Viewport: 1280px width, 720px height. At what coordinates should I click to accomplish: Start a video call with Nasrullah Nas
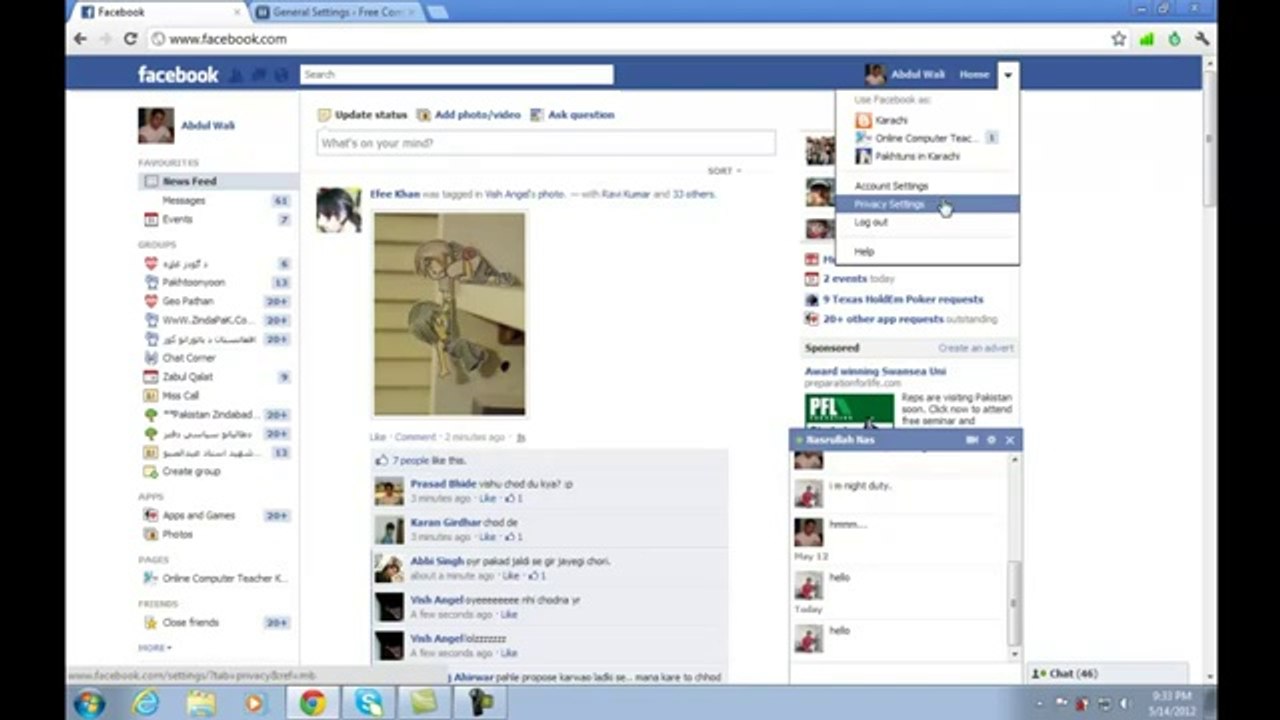tap(972, 440)
